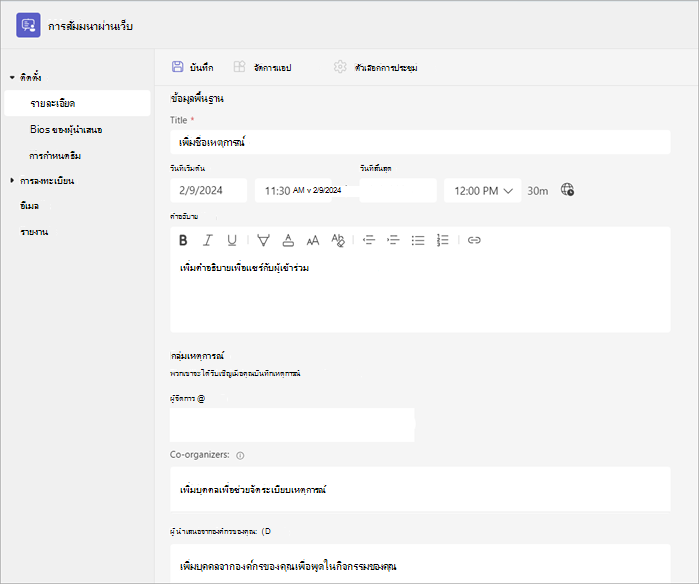Select รายละเอียด in the sidebar
Viewport: 699px width, 584px height.
pos(77,103)
